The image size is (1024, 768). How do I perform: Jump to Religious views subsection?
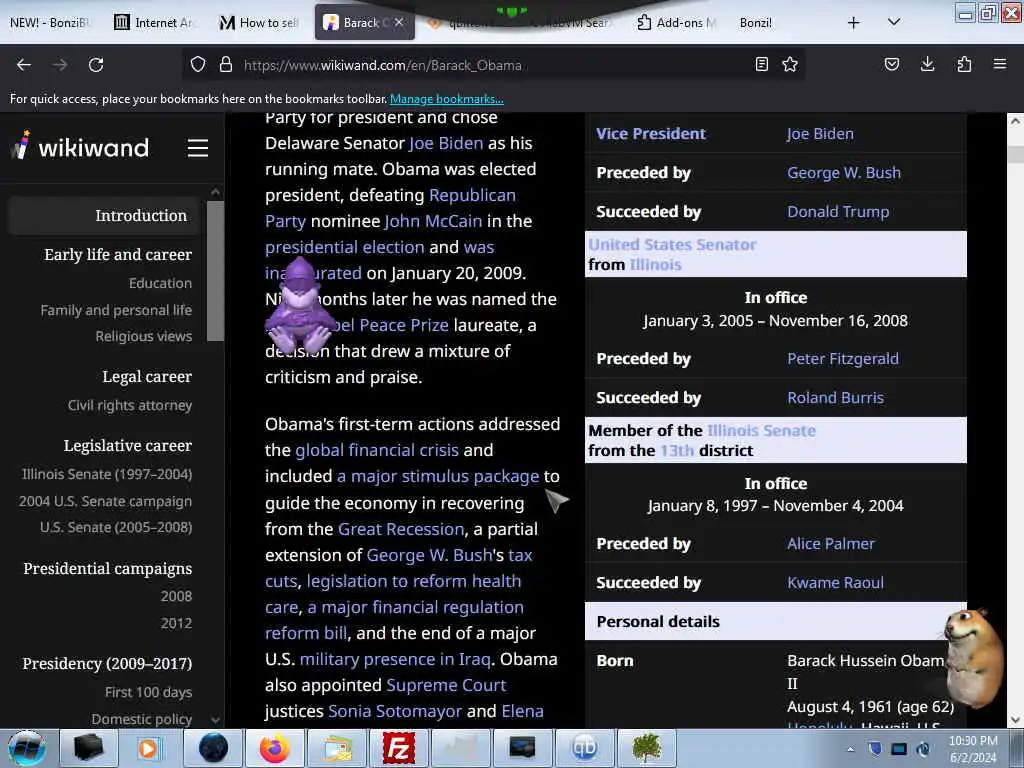(x=144, y=336)
